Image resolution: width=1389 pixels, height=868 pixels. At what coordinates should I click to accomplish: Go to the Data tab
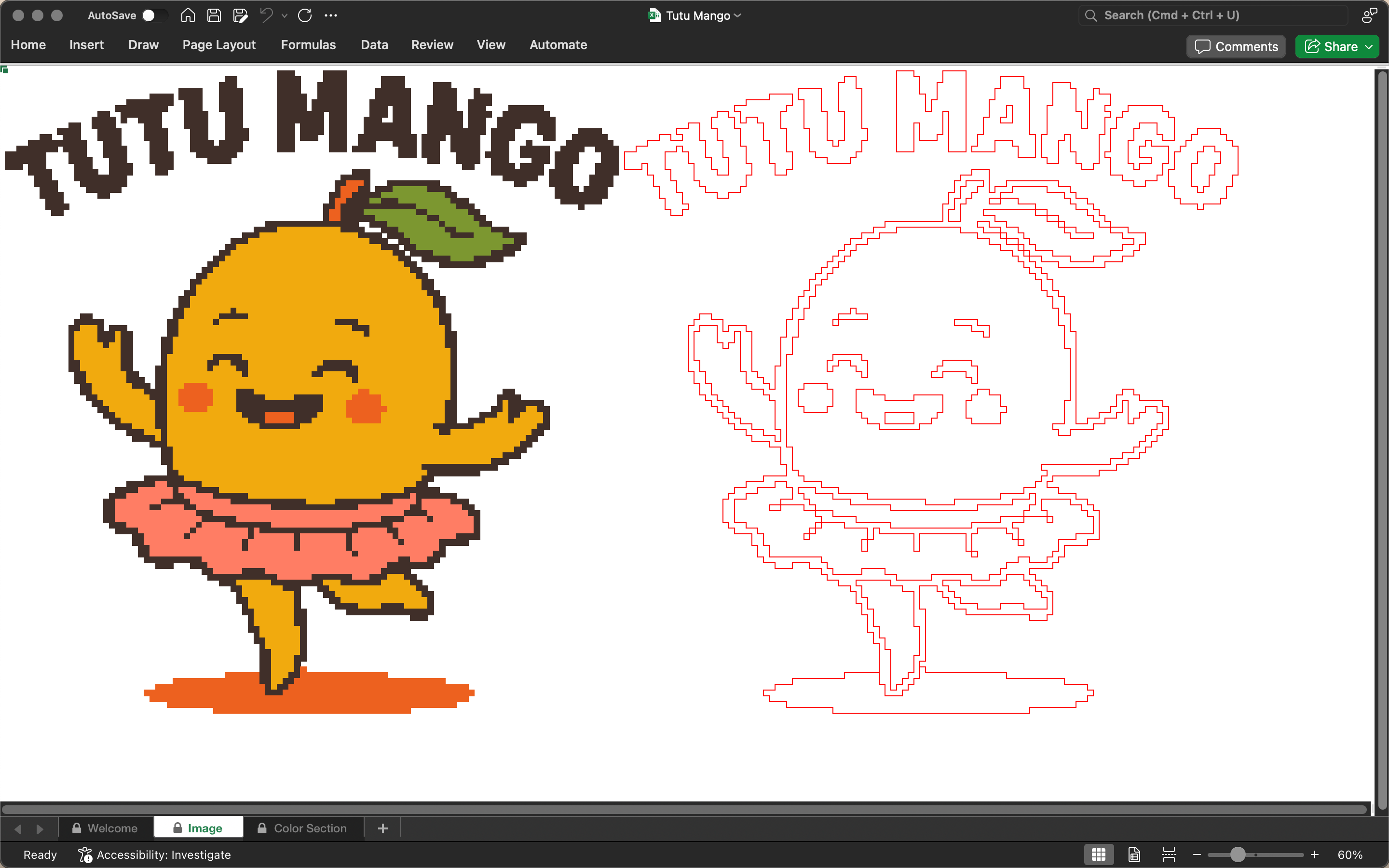[374, 45]
